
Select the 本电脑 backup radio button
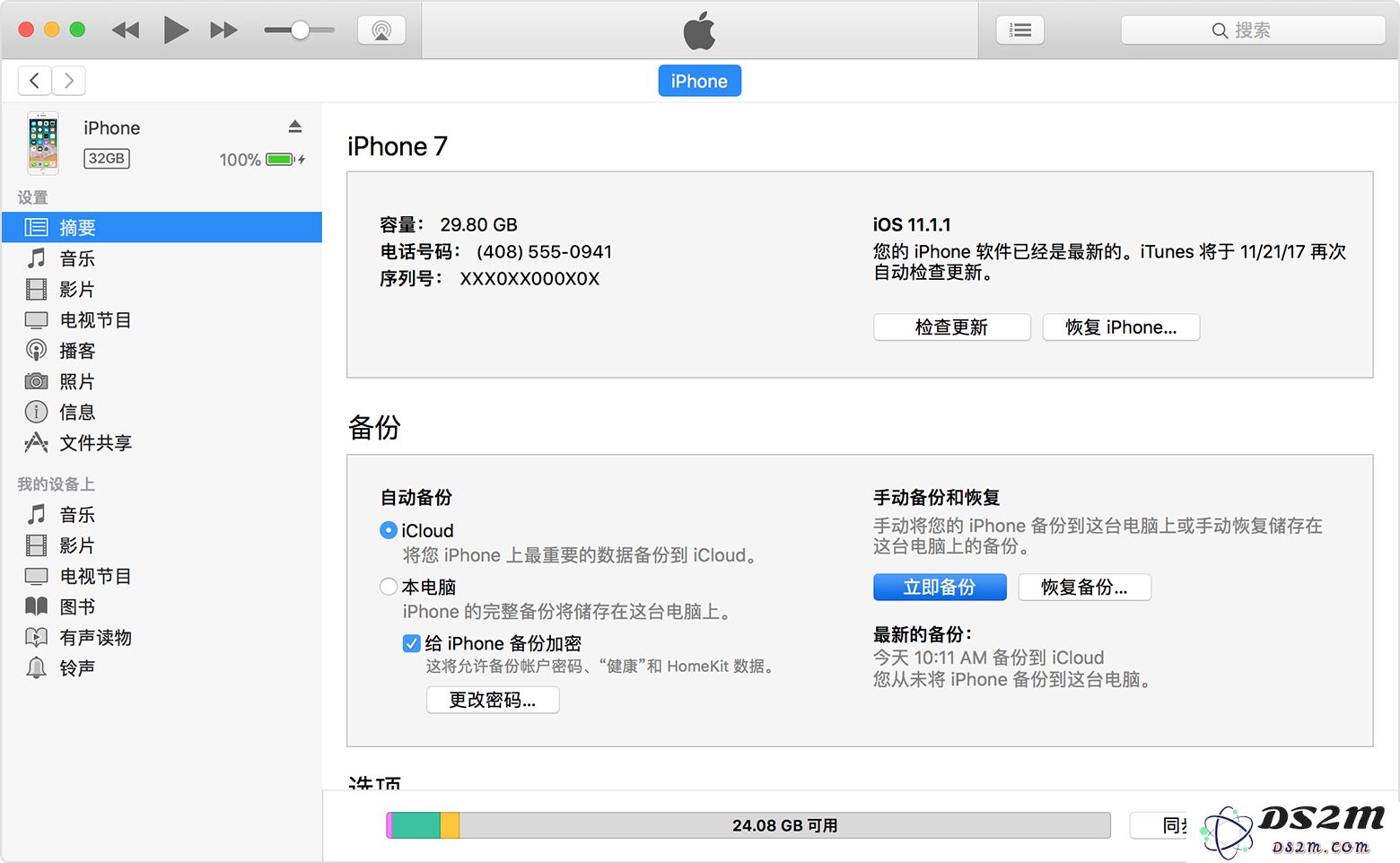tap(389, 587)
